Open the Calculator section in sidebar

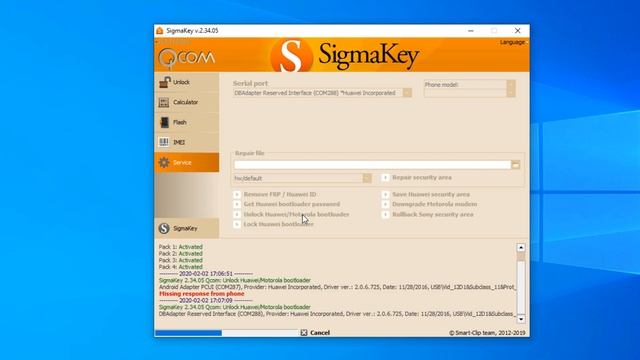point(187,102)
